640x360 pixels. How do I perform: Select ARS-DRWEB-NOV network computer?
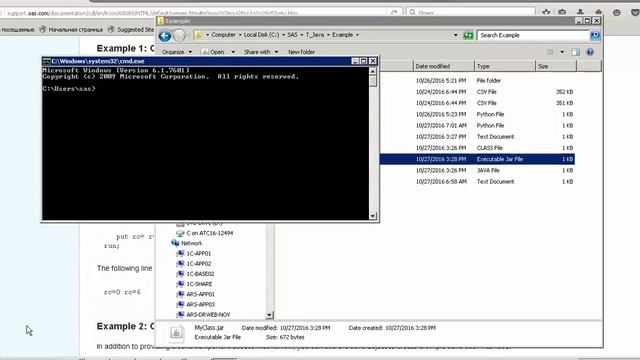[208, 315]
